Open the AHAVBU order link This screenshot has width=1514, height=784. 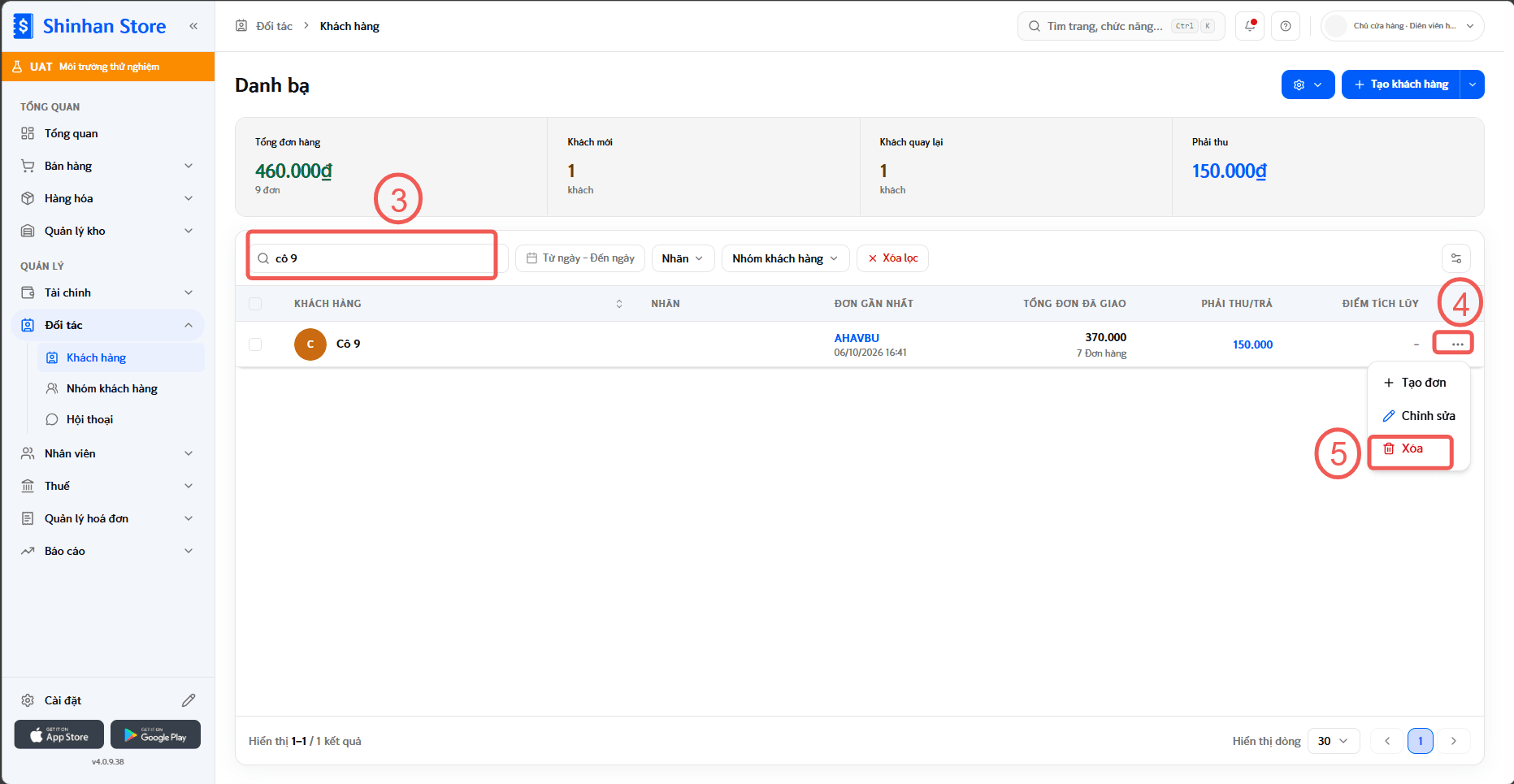tap(857, 338)
